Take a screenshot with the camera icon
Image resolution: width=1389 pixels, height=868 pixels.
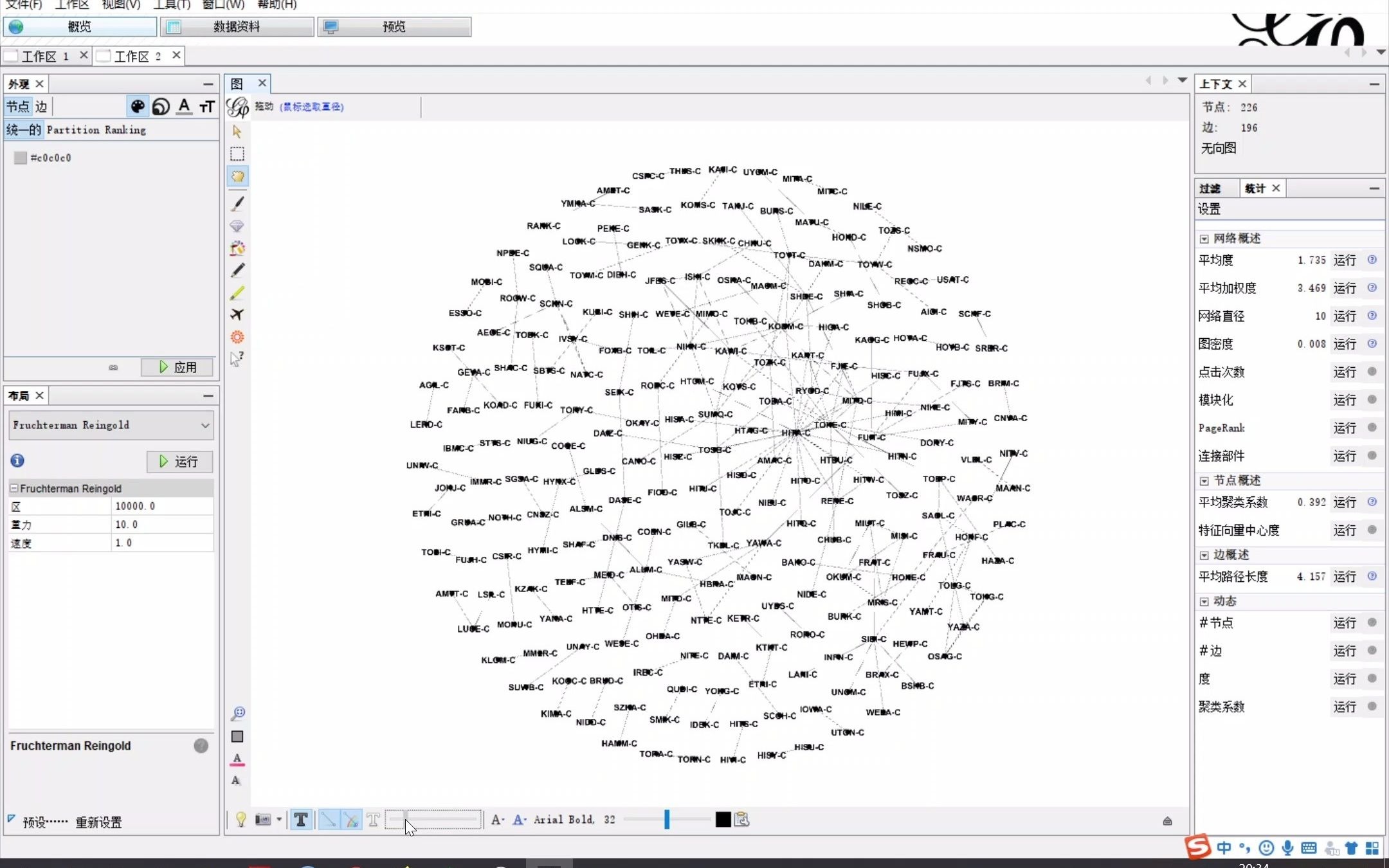click(262, 819)
